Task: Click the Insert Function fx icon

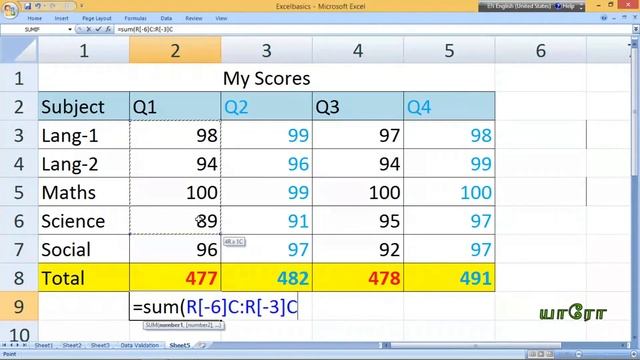Action: pyautogui.click(x=108, y=29)
